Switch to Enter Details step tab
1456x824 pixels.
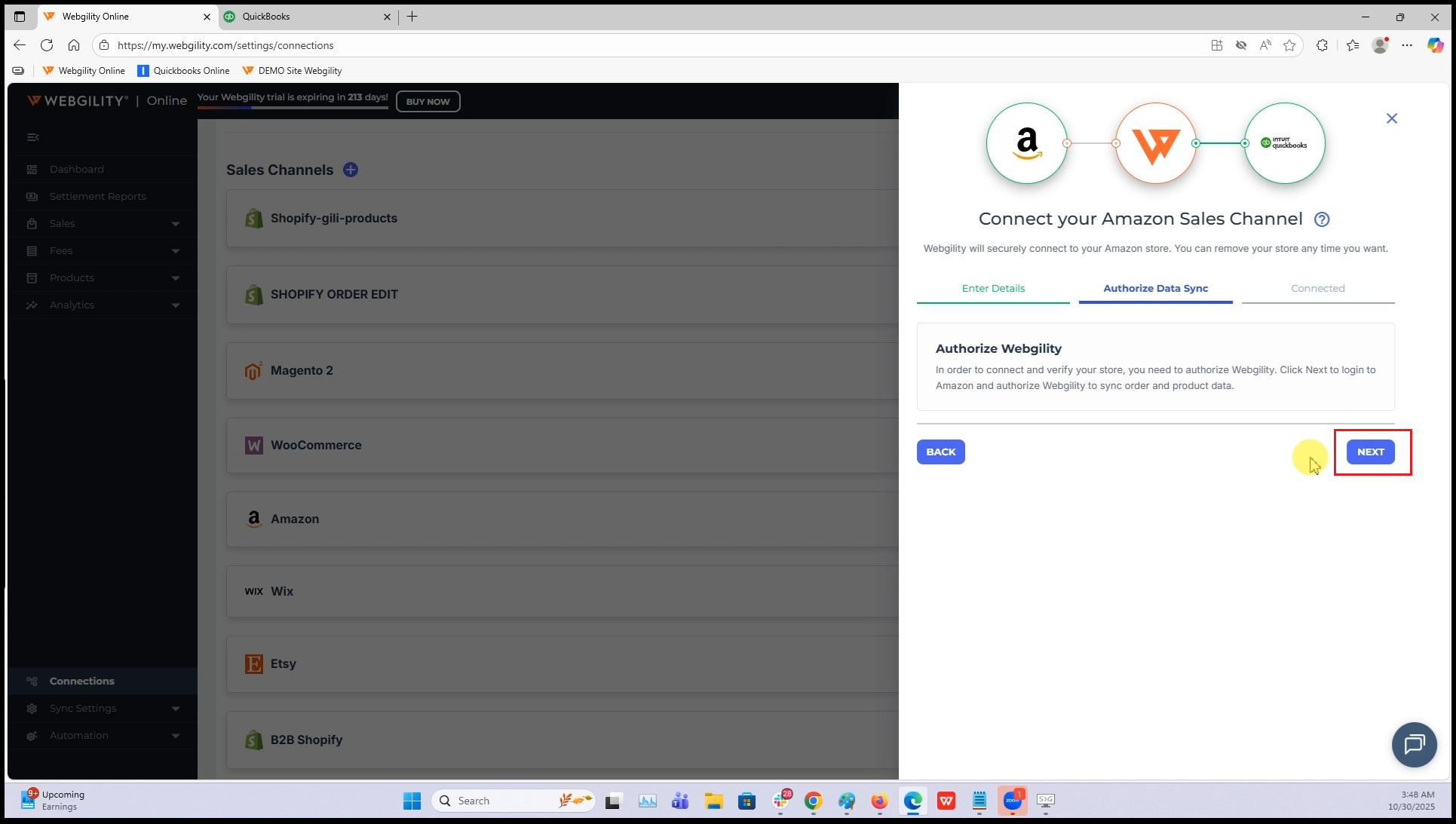pyautogui.click(x=992, y=289)
